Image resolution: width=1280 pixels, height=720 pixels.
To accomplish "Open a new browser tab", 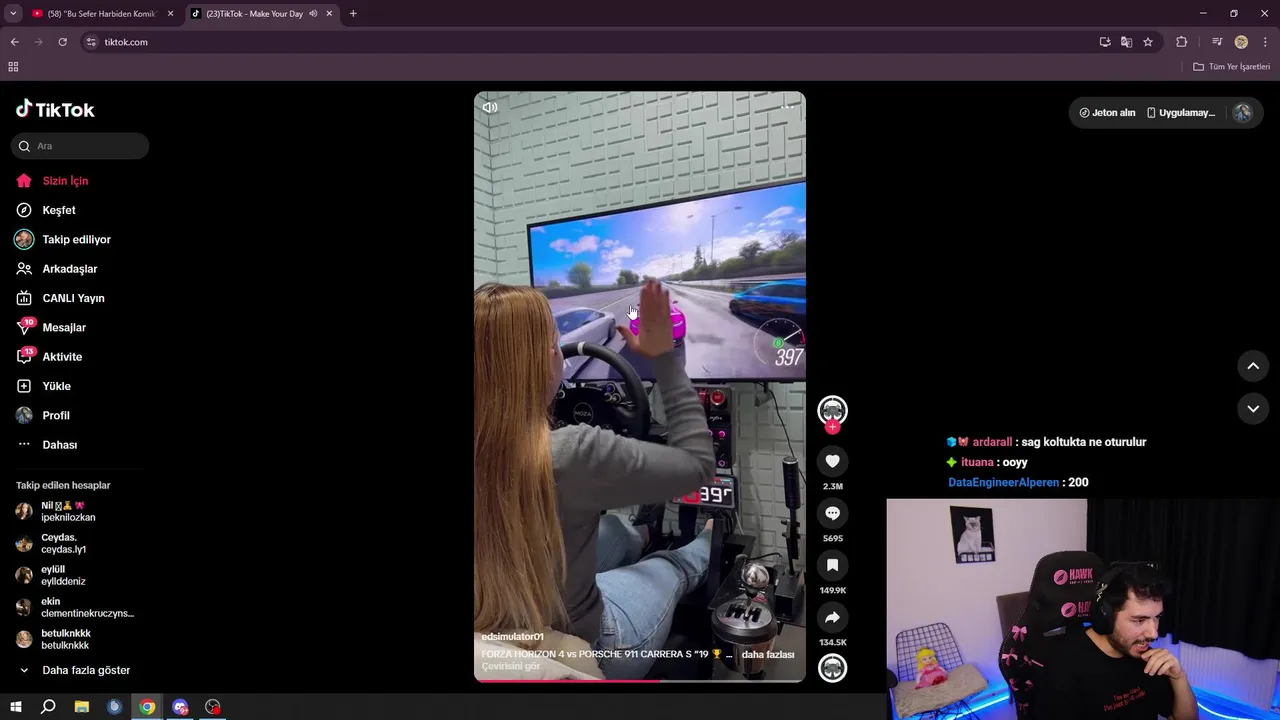I will 353,14.
